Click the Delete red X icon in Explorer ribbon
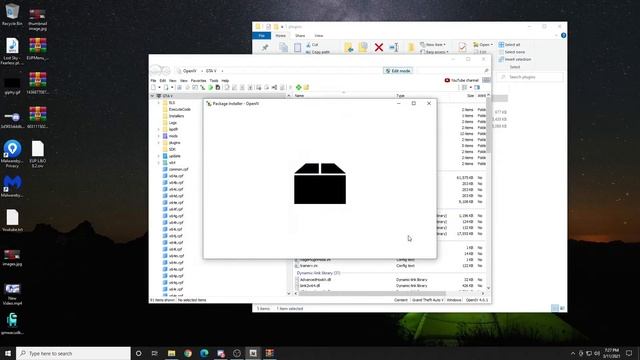Image resolution: width=640 pixels, height=360 pixels. point(379,47)
